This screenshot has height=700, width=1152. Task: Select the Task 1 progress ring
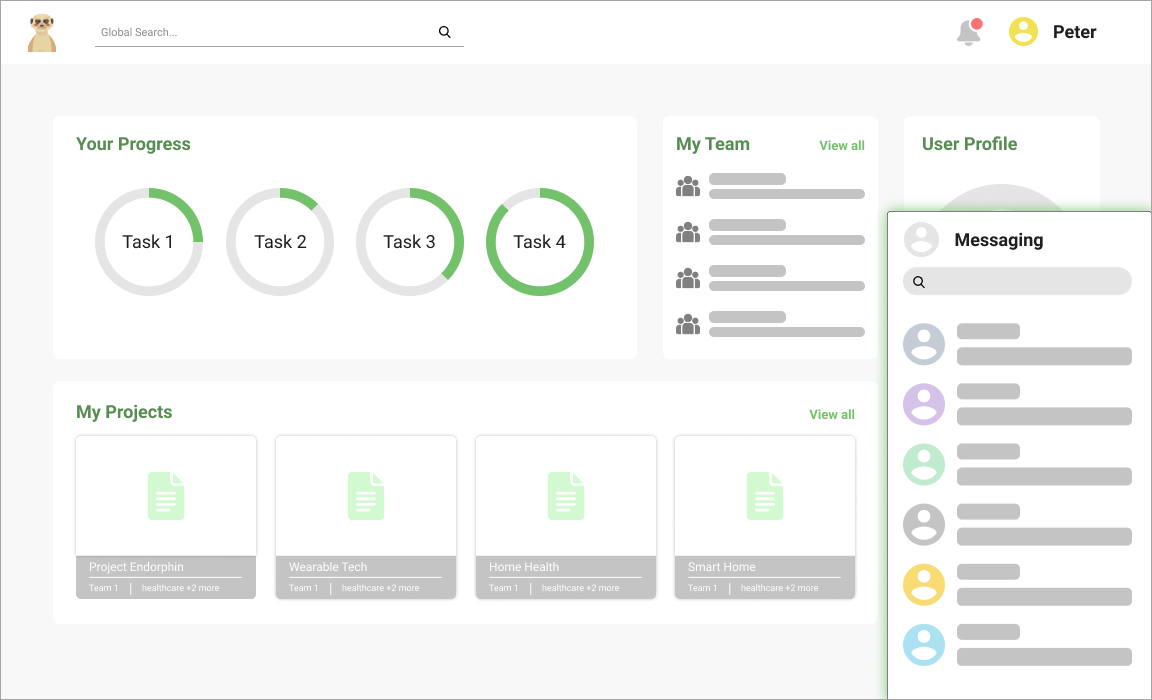pyautogui.click(x=149, y=242)
